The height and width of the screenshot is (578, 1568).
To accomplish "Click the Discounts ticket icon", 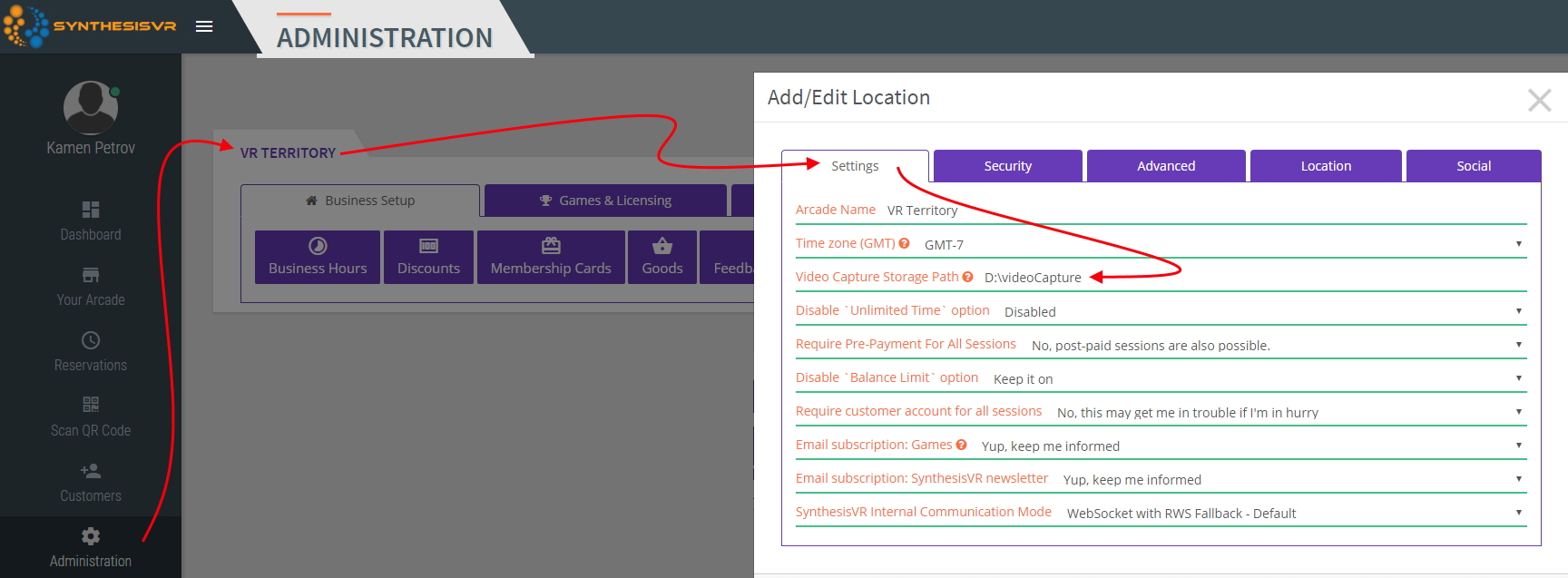I will (428, 246).
